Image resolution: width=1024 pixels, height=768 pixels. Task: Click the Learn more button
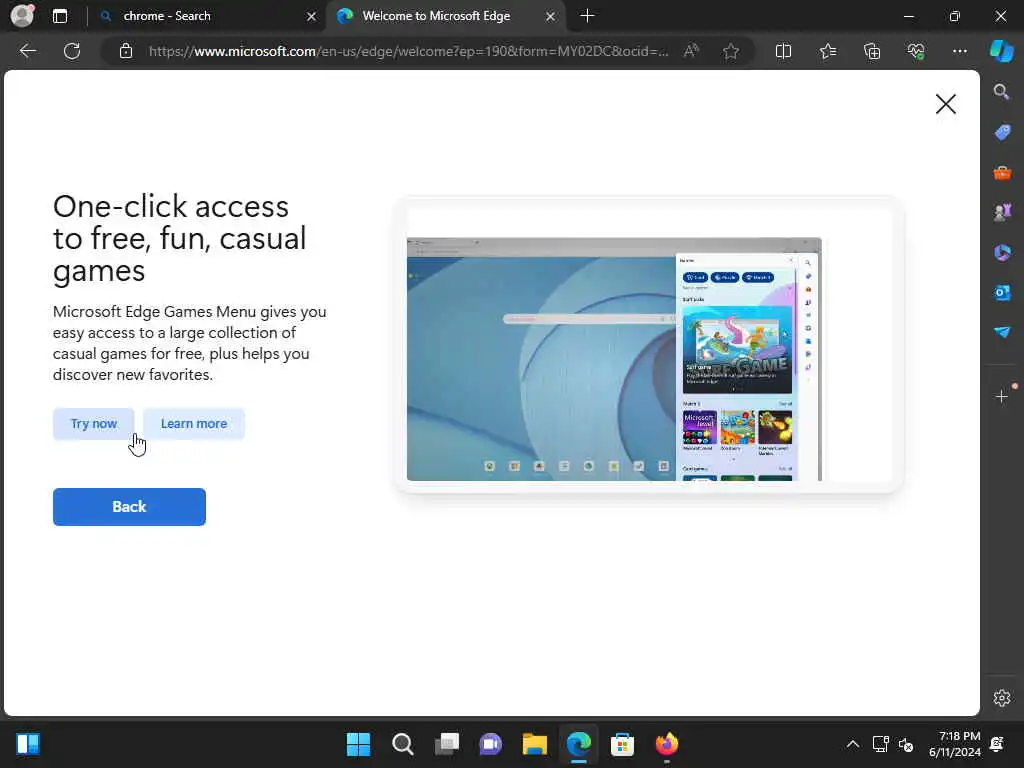click(194, 424)
